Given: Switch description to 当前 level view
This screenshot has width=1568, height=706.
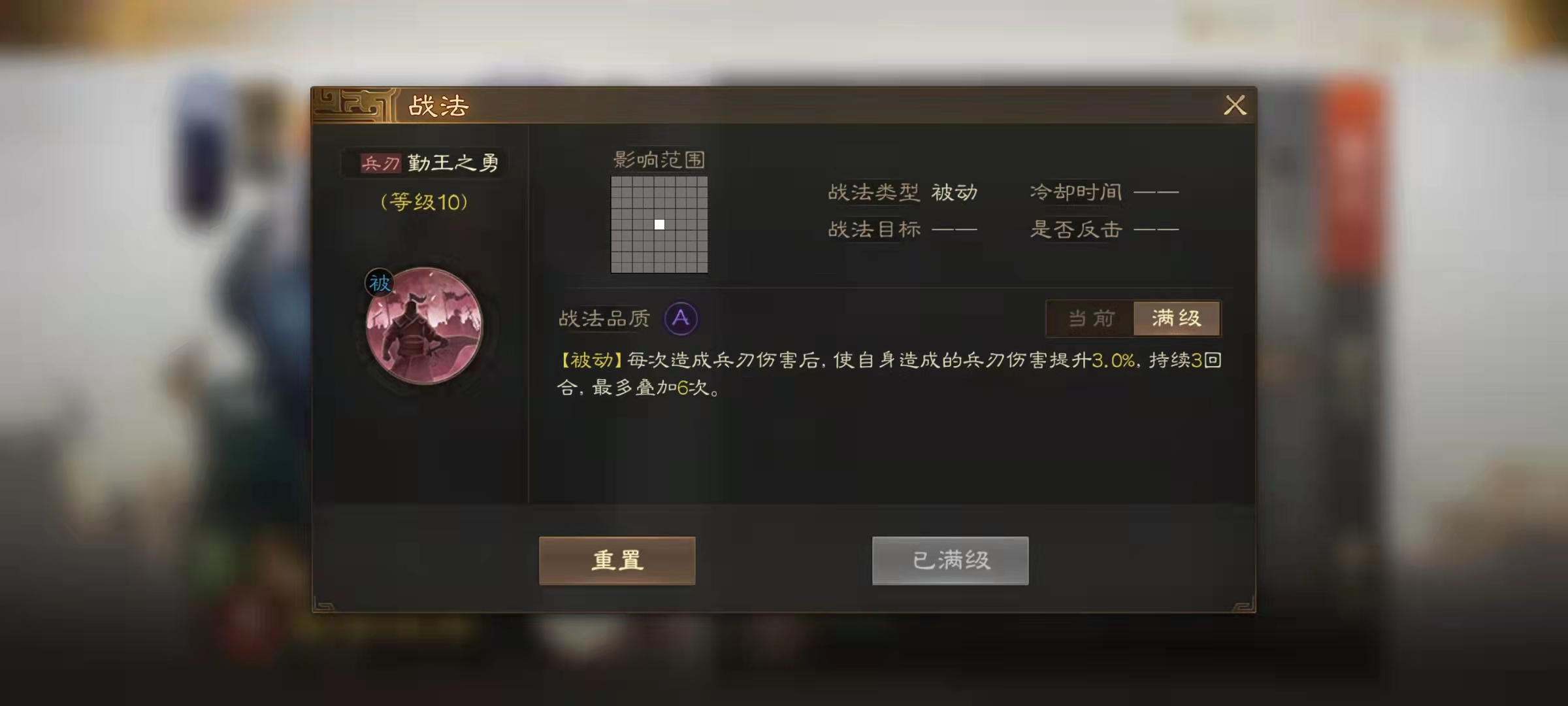Looking at the screenshot, I should pos(1091,318).
